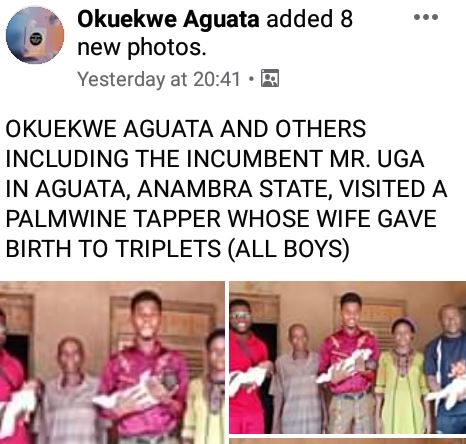The image size is (466, 444).
Task: Click the 'added 8 new photos' text
Action: (215, 33)
